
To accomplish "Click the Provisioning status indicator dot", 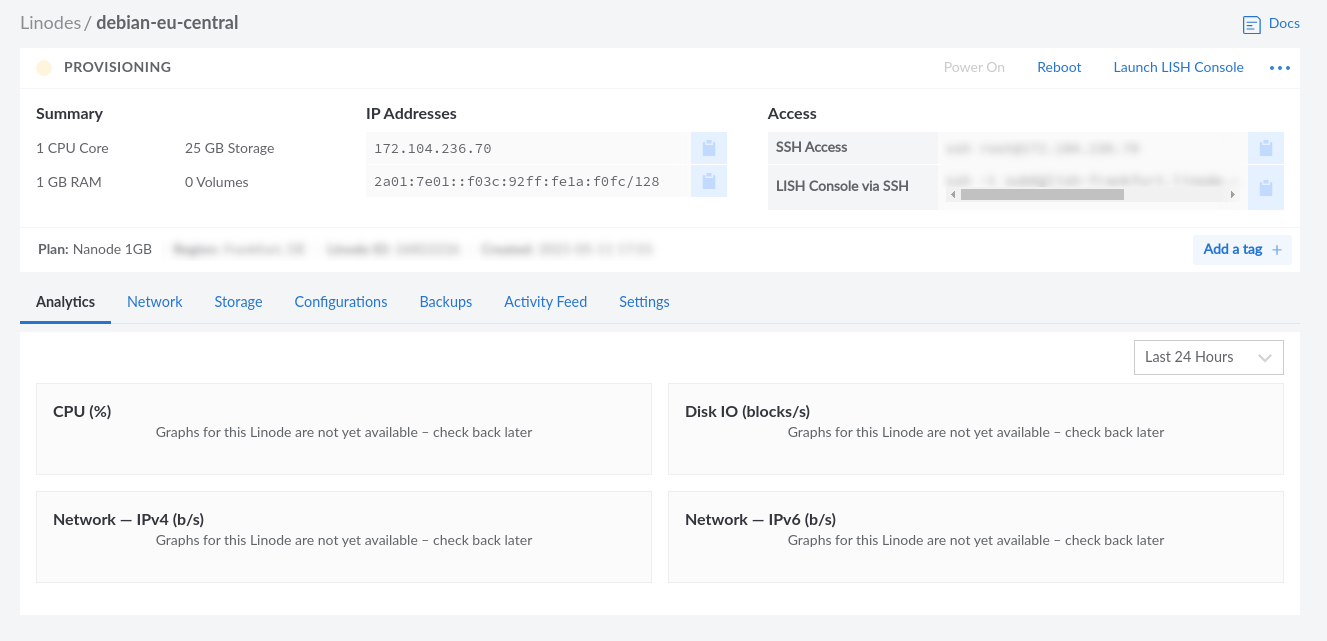I will point(44,67).
